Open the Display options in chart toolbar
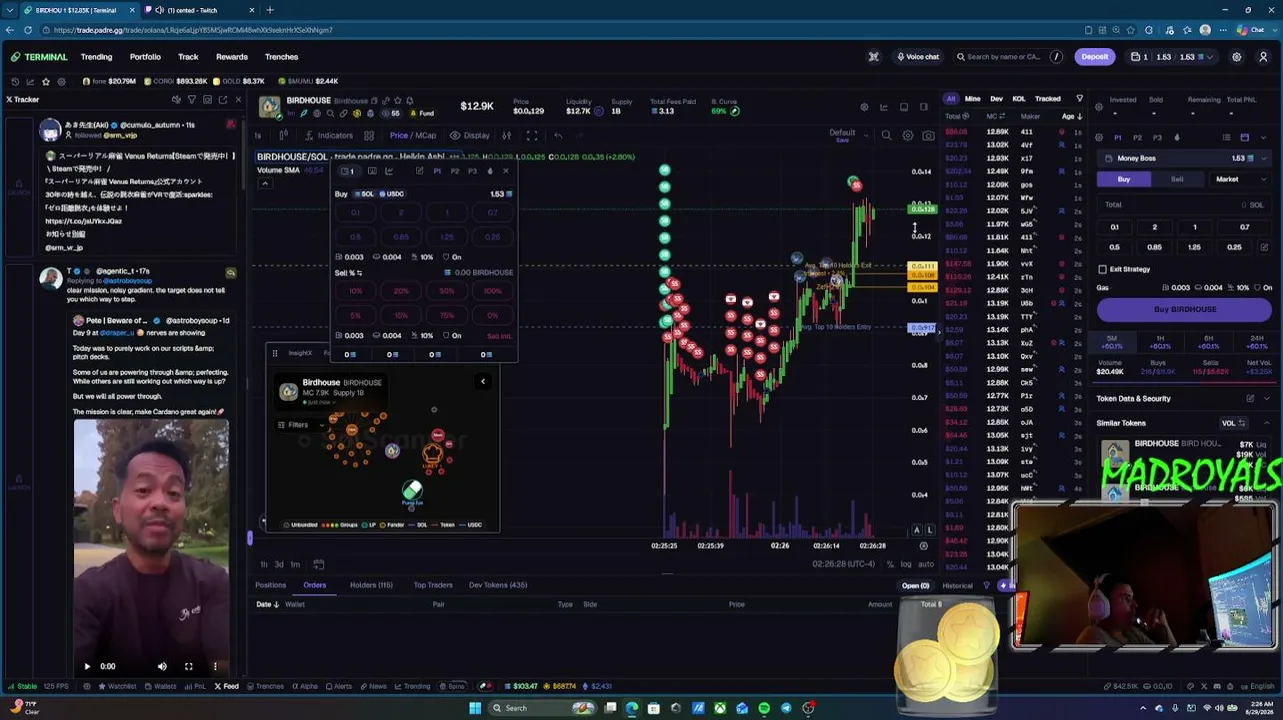 click(x=470, y=136)
